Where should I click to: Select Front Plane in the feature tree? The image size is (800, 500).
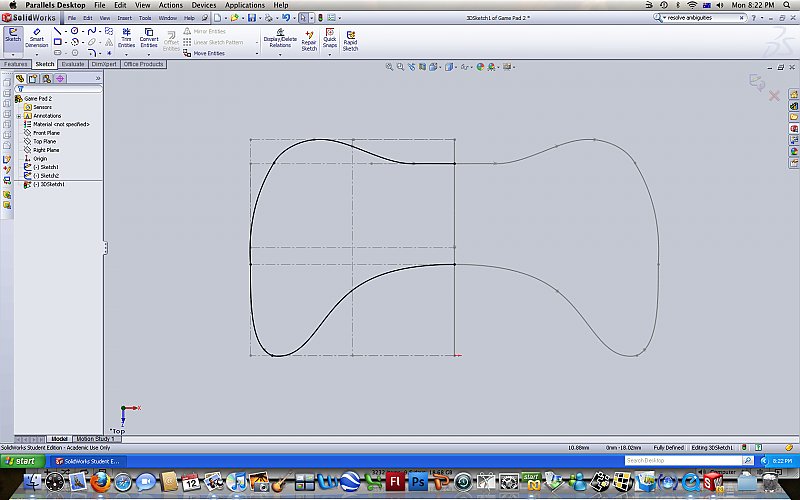coord(46,133)
